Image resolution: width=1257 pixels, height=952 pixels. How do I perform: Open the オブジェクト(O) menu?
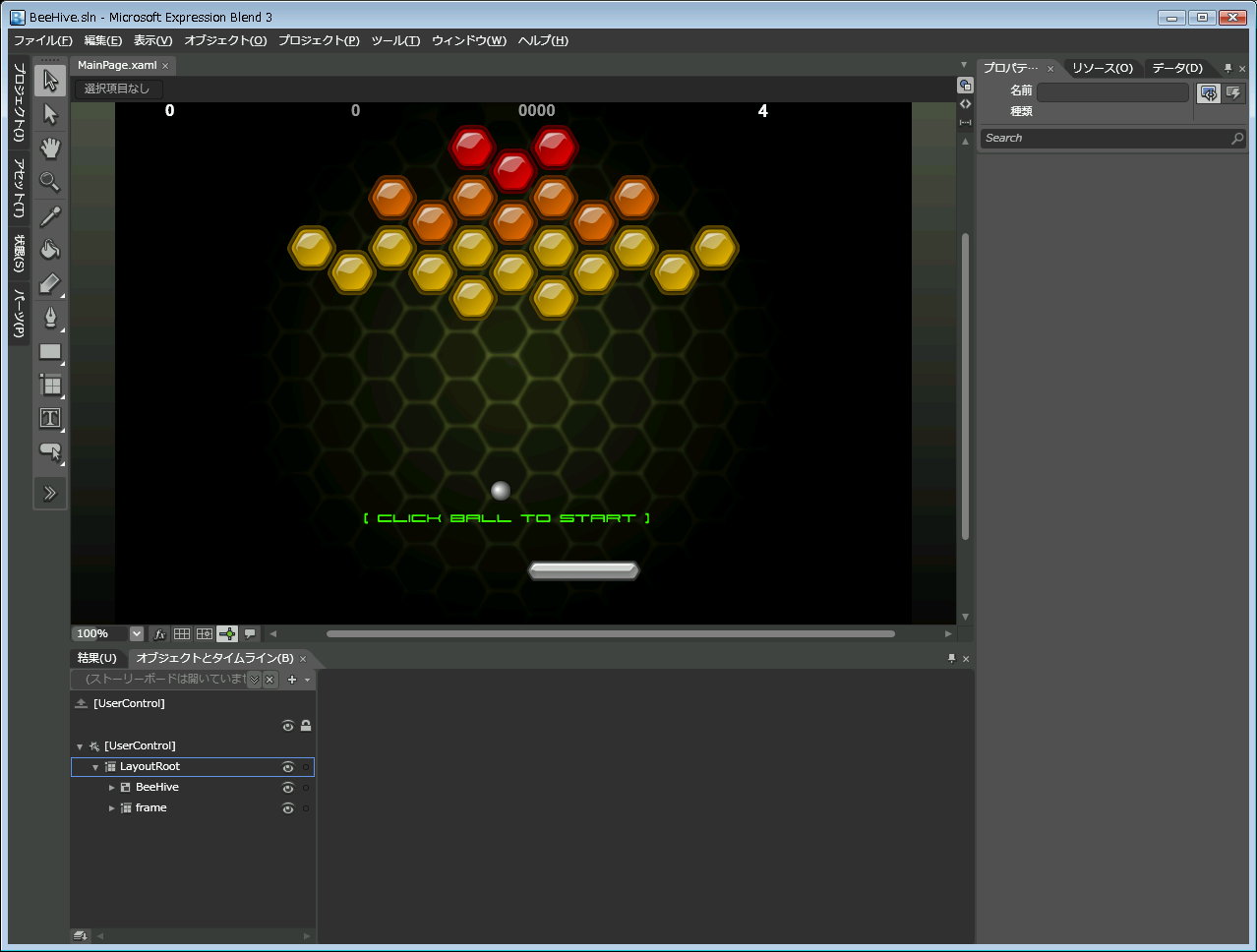point(225,40)
